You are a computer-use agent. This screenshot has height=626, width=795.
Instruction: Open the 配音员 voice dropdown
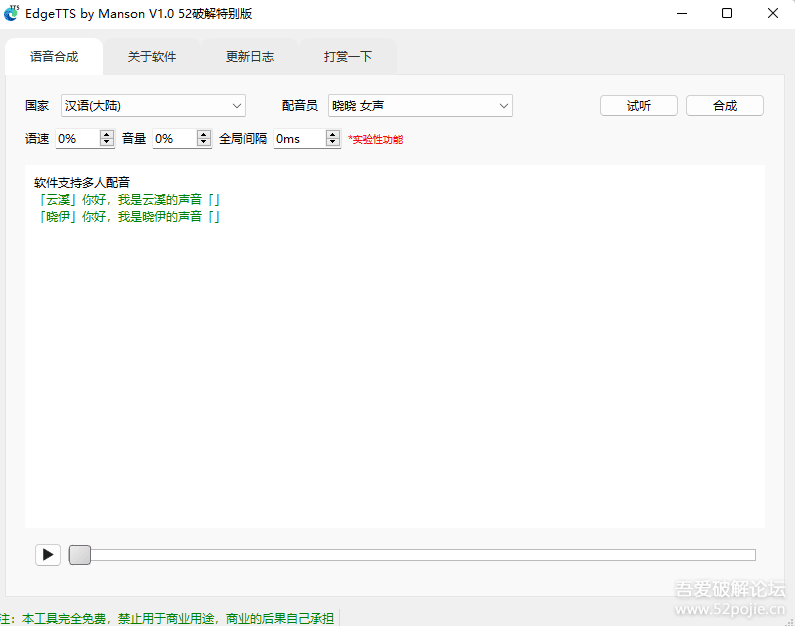[x=420, y=106]
